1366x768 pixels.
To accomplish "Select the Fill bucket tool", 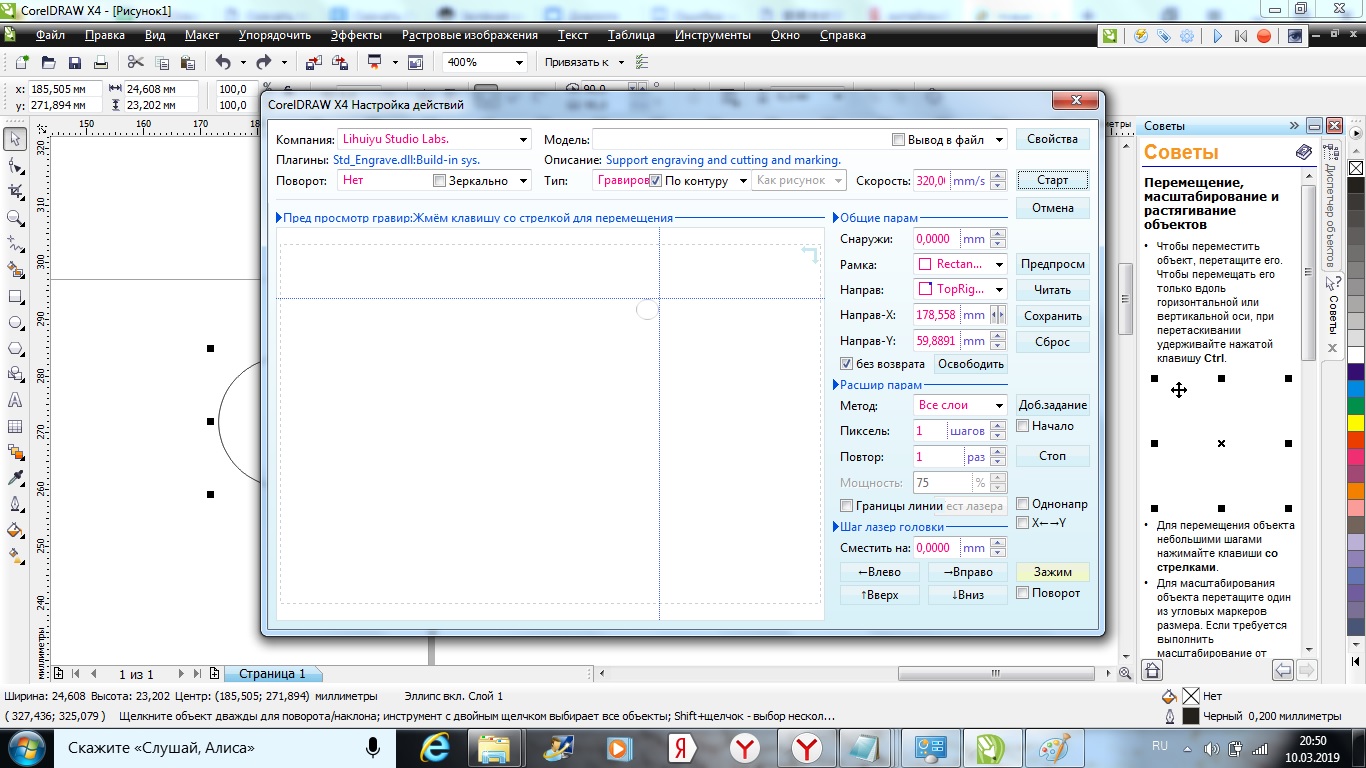I will coord(15,531).
